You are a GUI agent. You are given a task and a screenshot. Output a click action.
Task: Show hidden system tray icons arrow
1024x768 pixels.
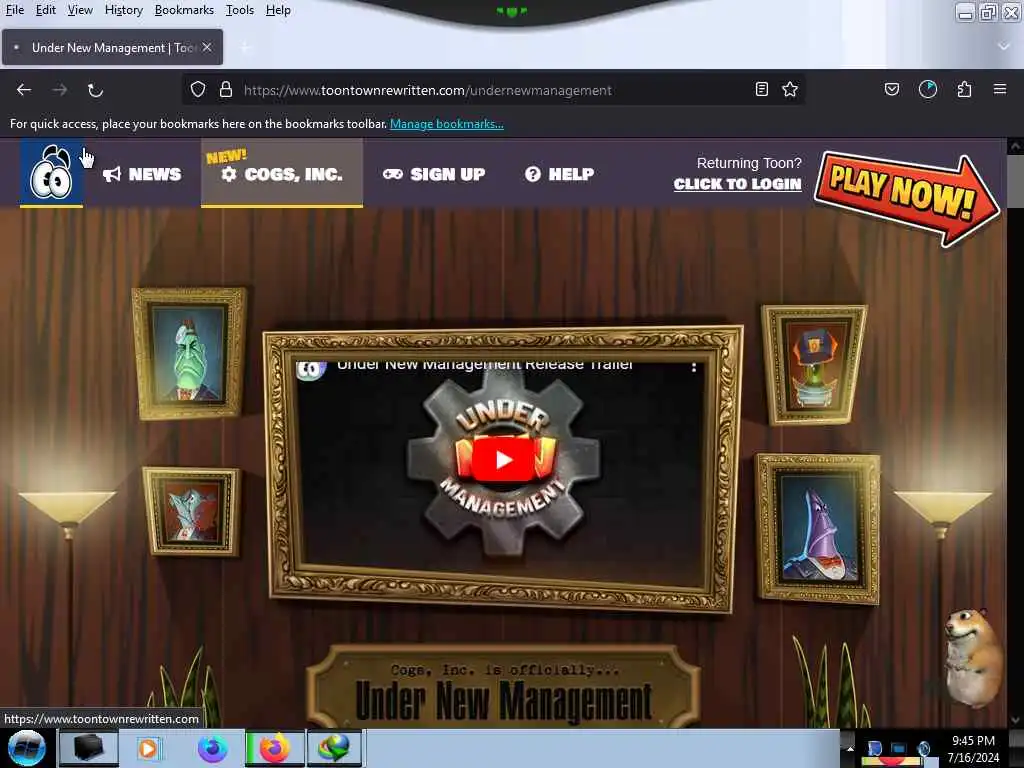pos(850,749)
